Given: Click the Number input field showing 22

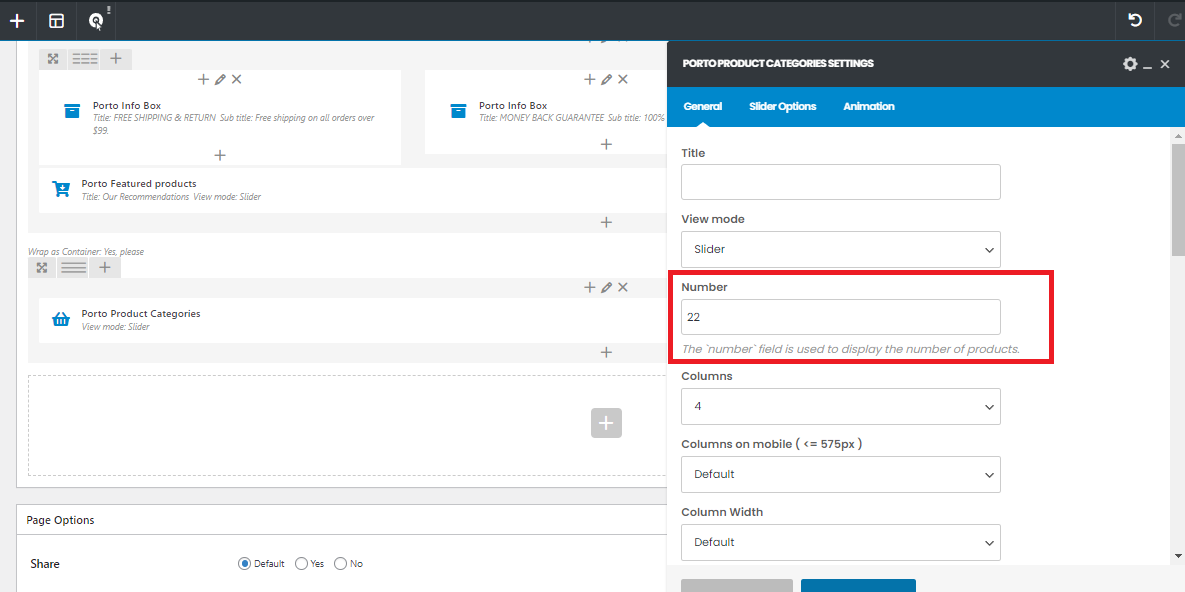Looking at the screenshot, I should [x=840, y=318].
